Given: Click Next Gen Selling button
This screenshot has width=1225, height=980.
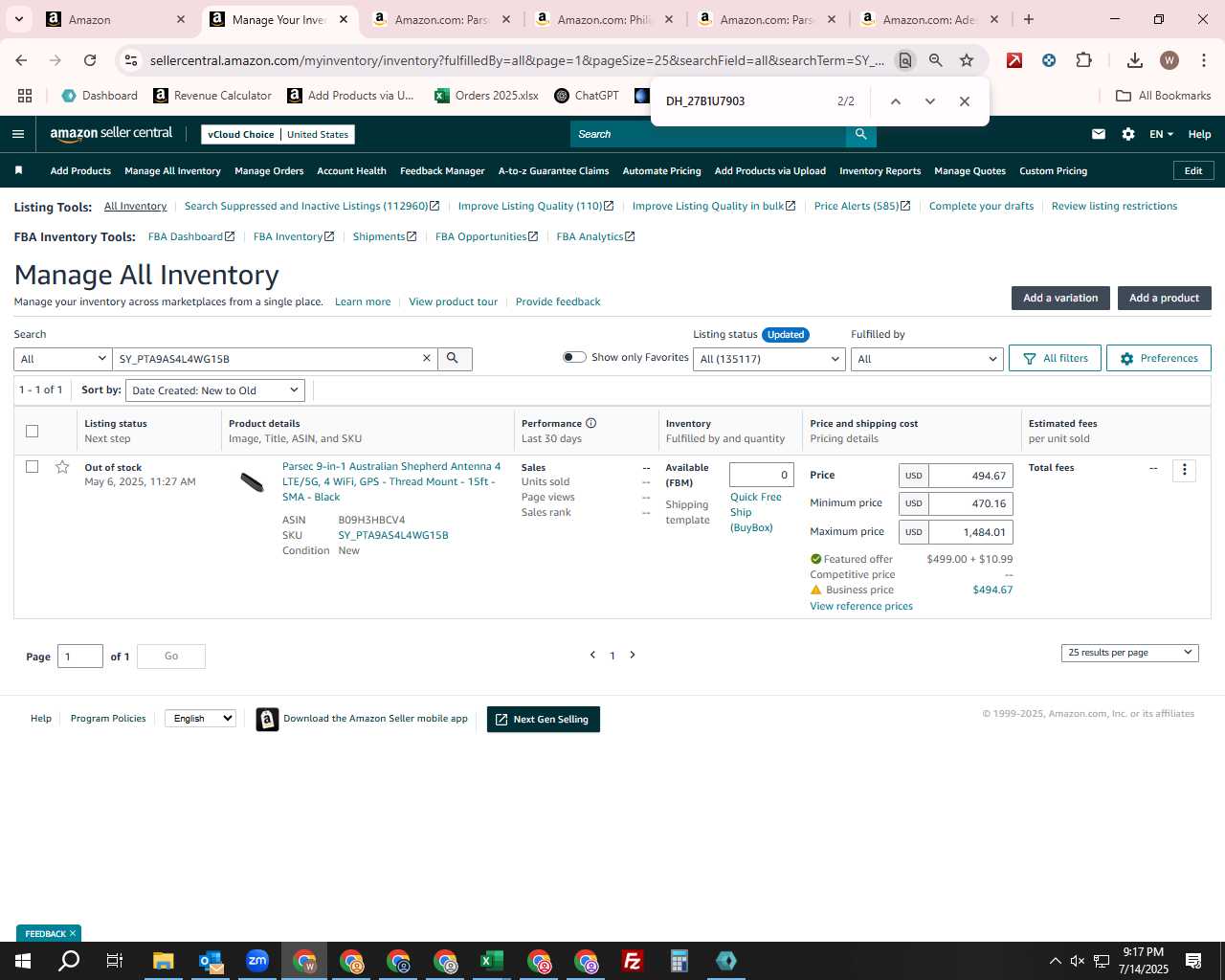Looking at the screenshot, I should [543, 720].
